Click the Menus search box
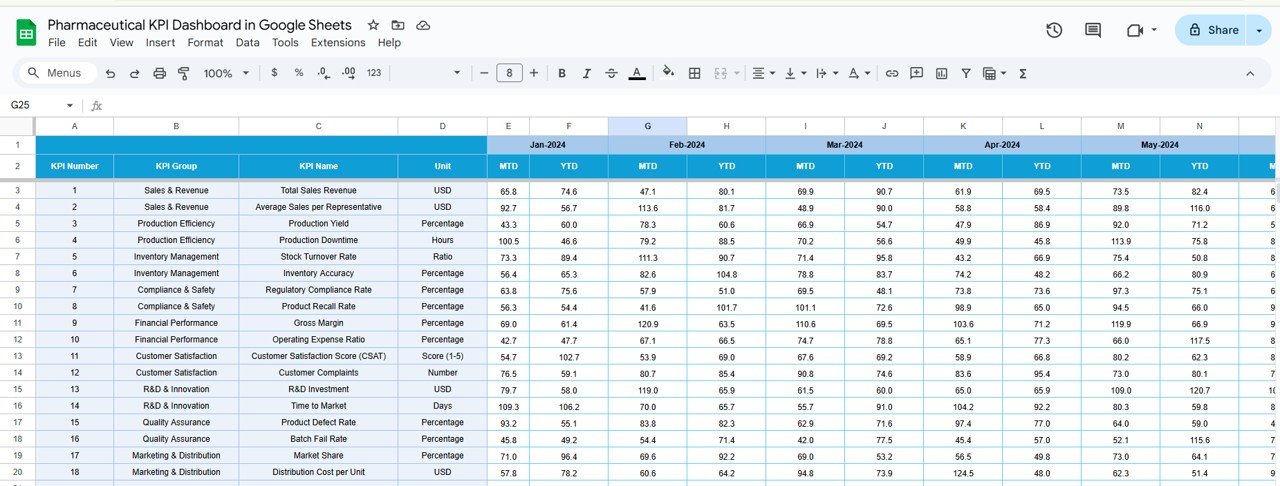 click(57, 73)
